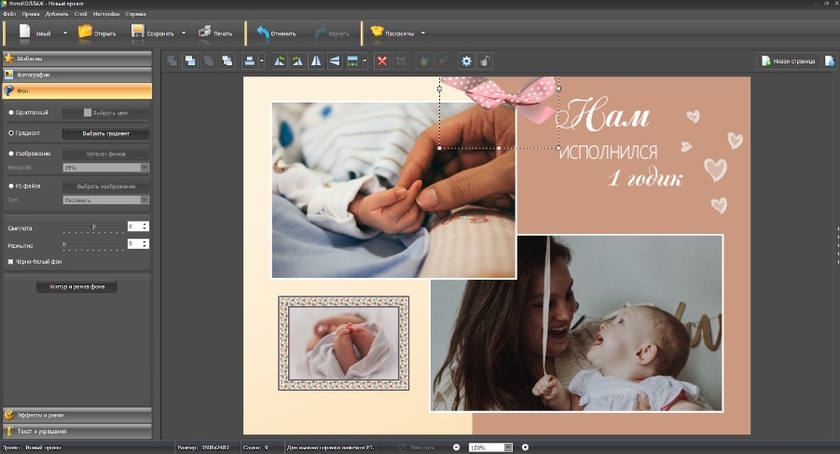The image size is (840, 454).
Task: Enable the Чёрно-белый фон checkbox
Action: 11,262
